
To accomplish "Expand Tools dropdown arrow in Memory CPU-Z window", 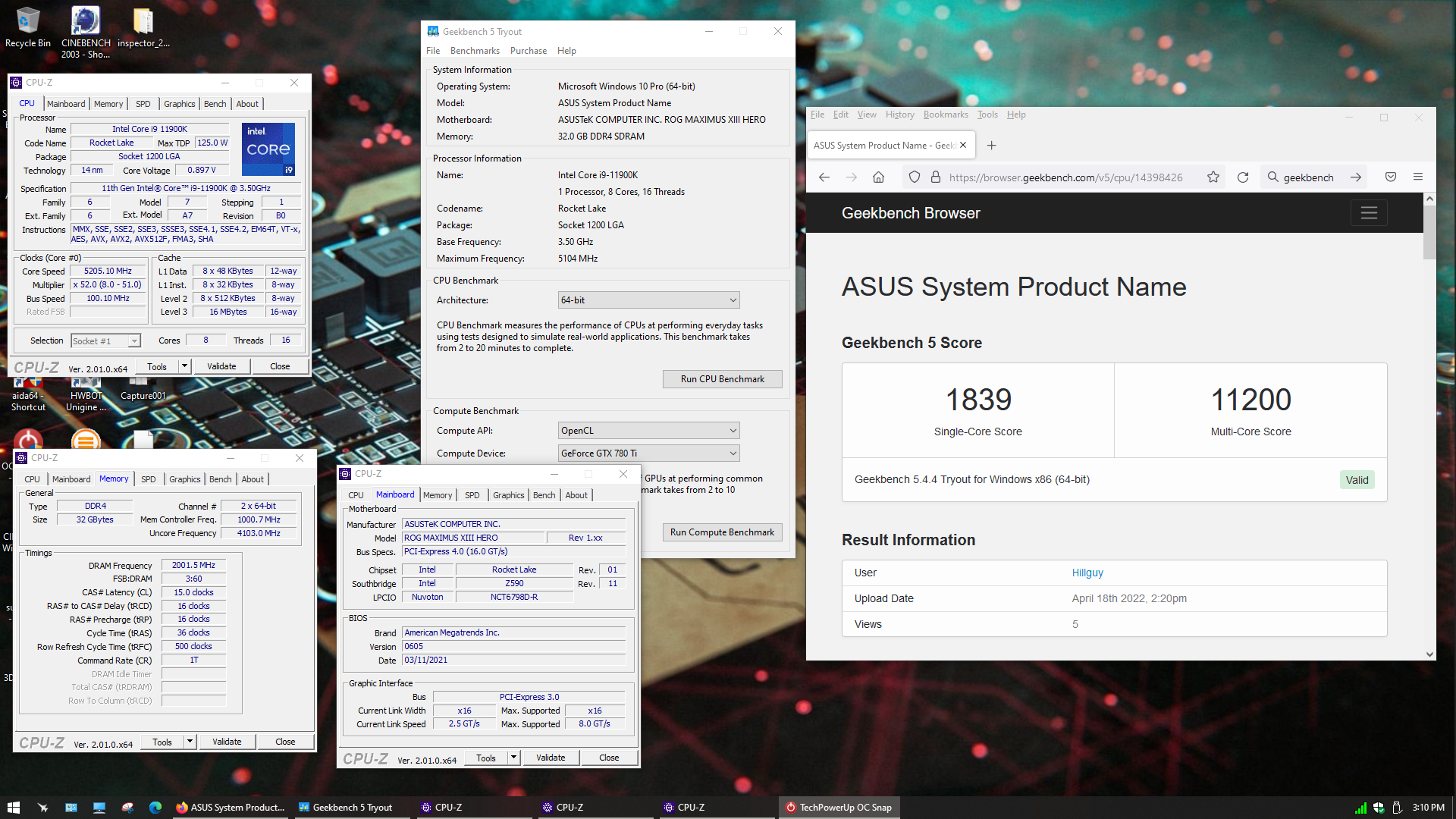I will point(190,742).
